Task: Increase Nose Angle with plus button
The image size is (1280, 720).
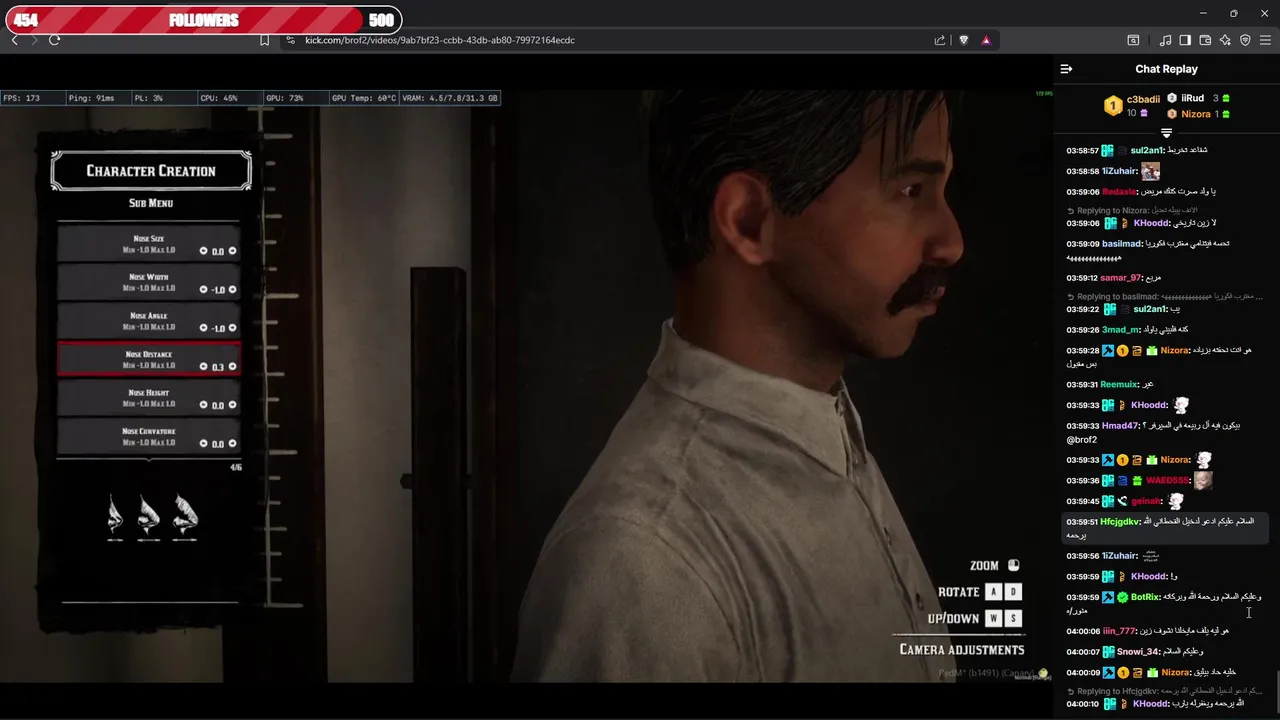Action: [x=233, y=328]
